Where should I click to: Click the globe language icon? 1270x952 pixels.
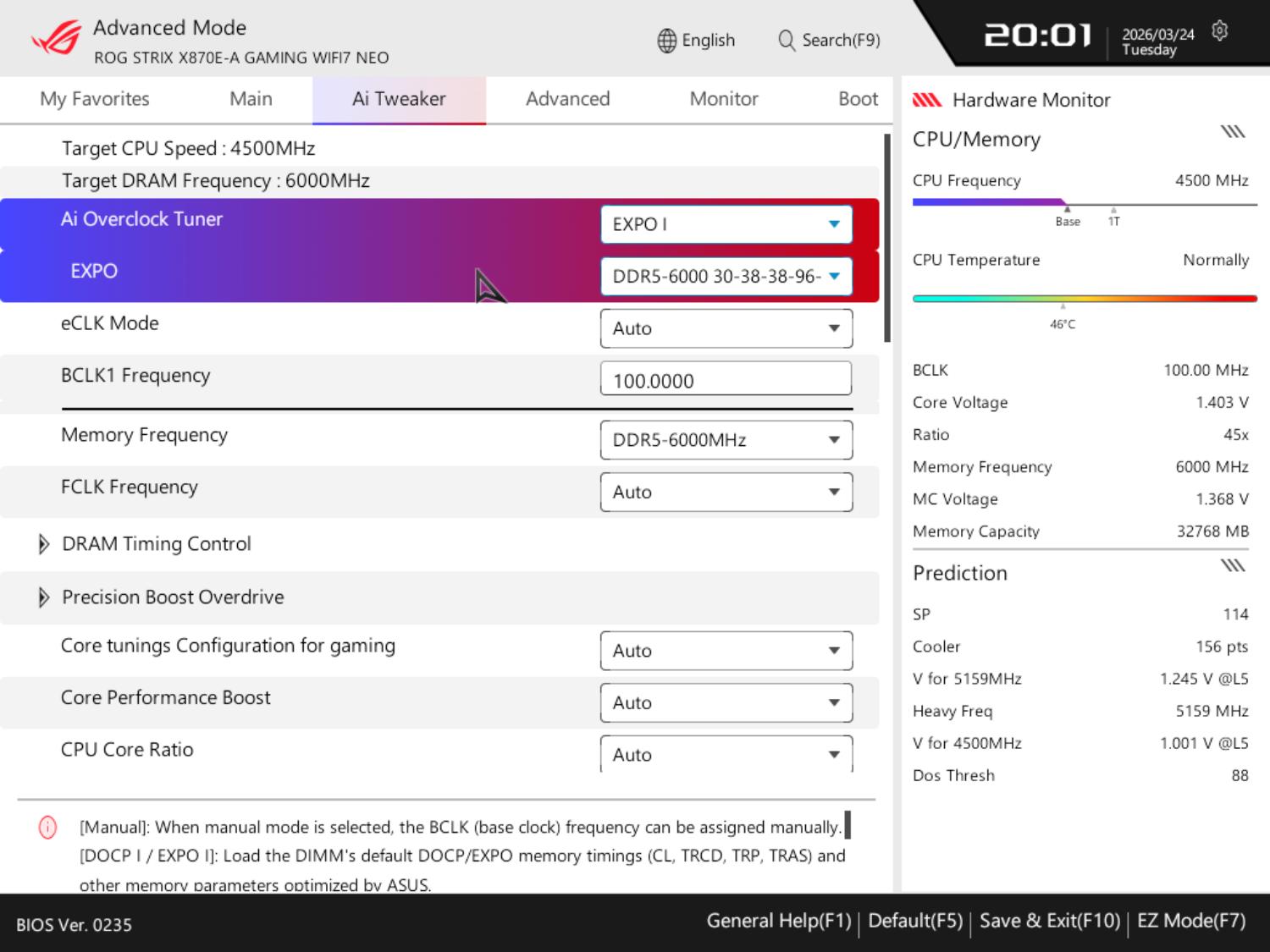667,41
